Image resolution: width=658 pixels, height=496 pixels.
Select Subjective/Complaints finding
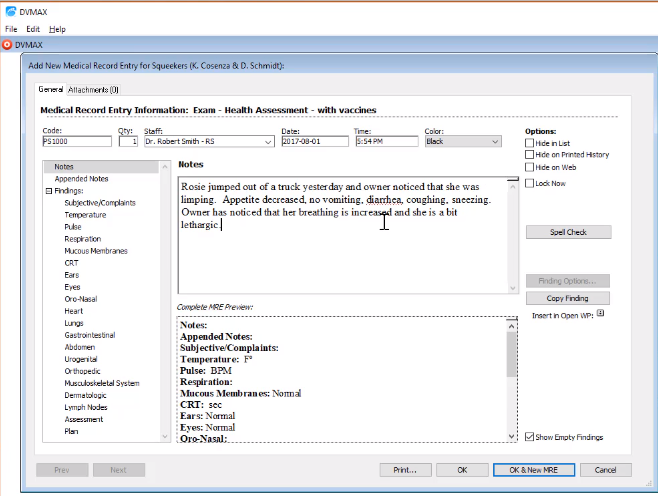click(x=100, y=203)
